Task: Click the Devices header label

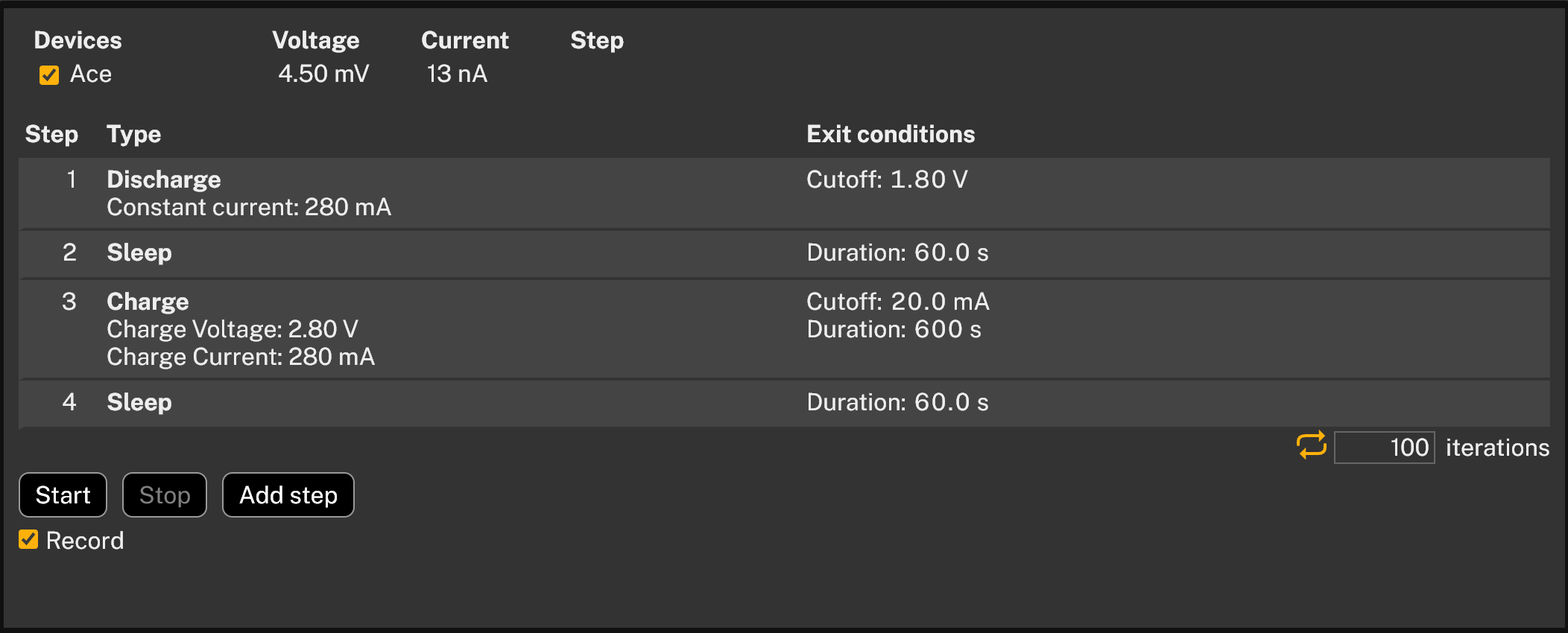Action: click(78, 40)
